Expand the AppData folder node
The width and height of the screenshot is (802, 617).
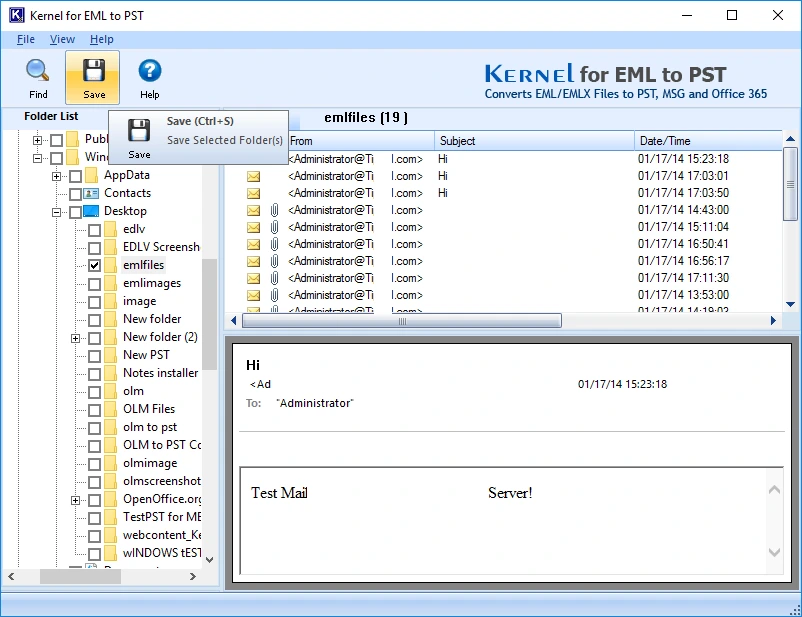pos(56,177)
